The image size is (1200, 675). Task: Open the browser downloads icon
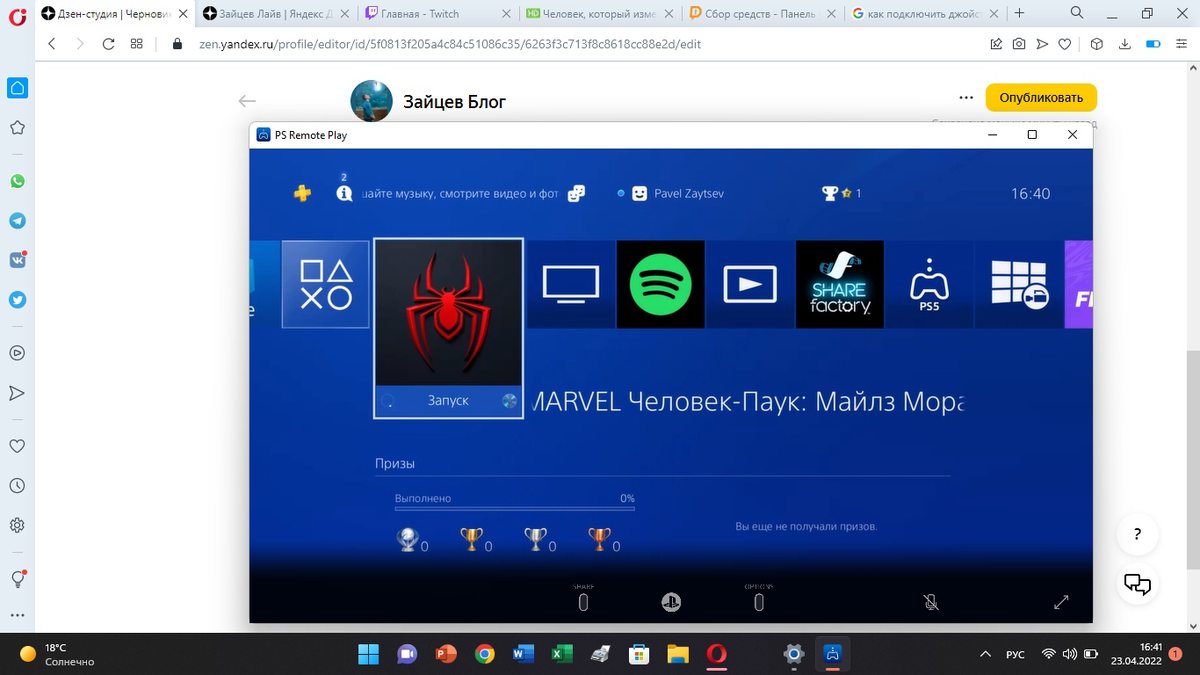[x=1125, y=44]
